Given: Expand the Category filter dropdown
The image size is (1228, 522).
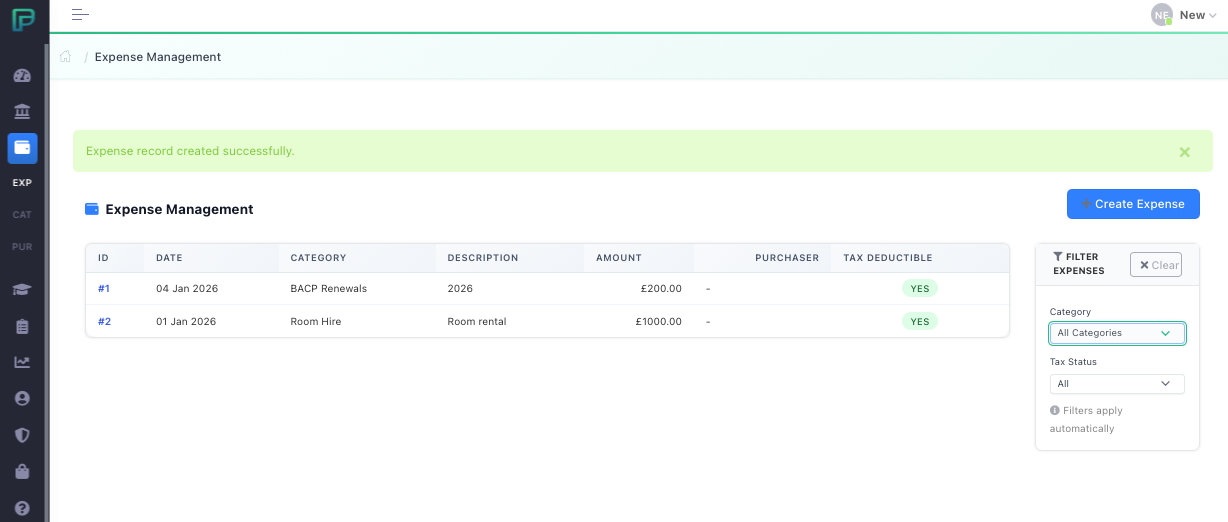Looking at the screenshot, I should (x=1116, y=333).
